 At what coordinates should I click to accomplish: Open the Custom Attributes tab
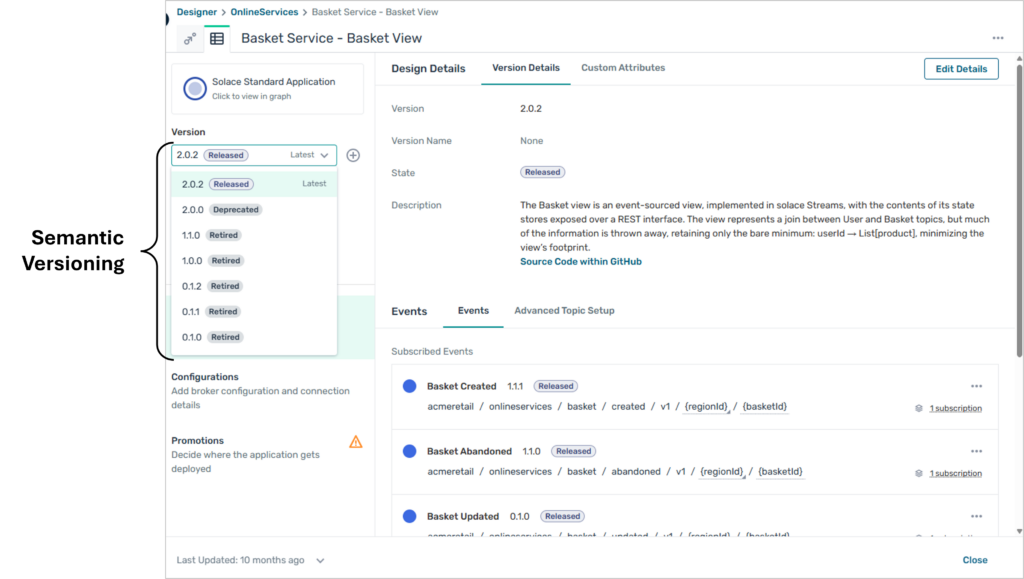point(622,68)
